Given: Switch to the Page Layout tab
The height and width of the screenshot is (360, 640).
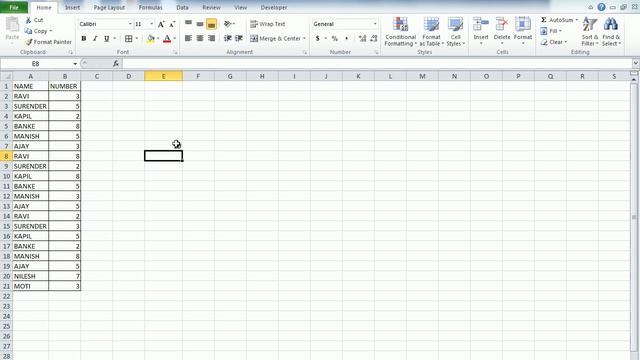Looking at the screenshot, I should (109, 7).
